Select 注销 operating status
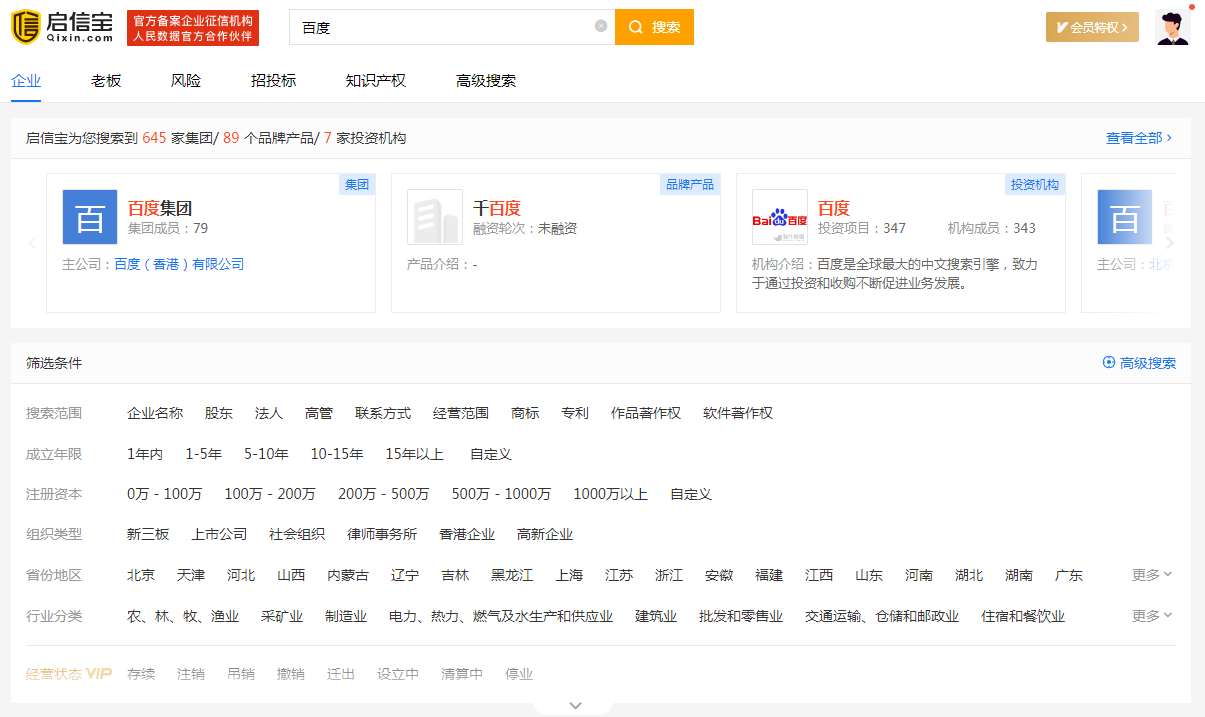 191,674
